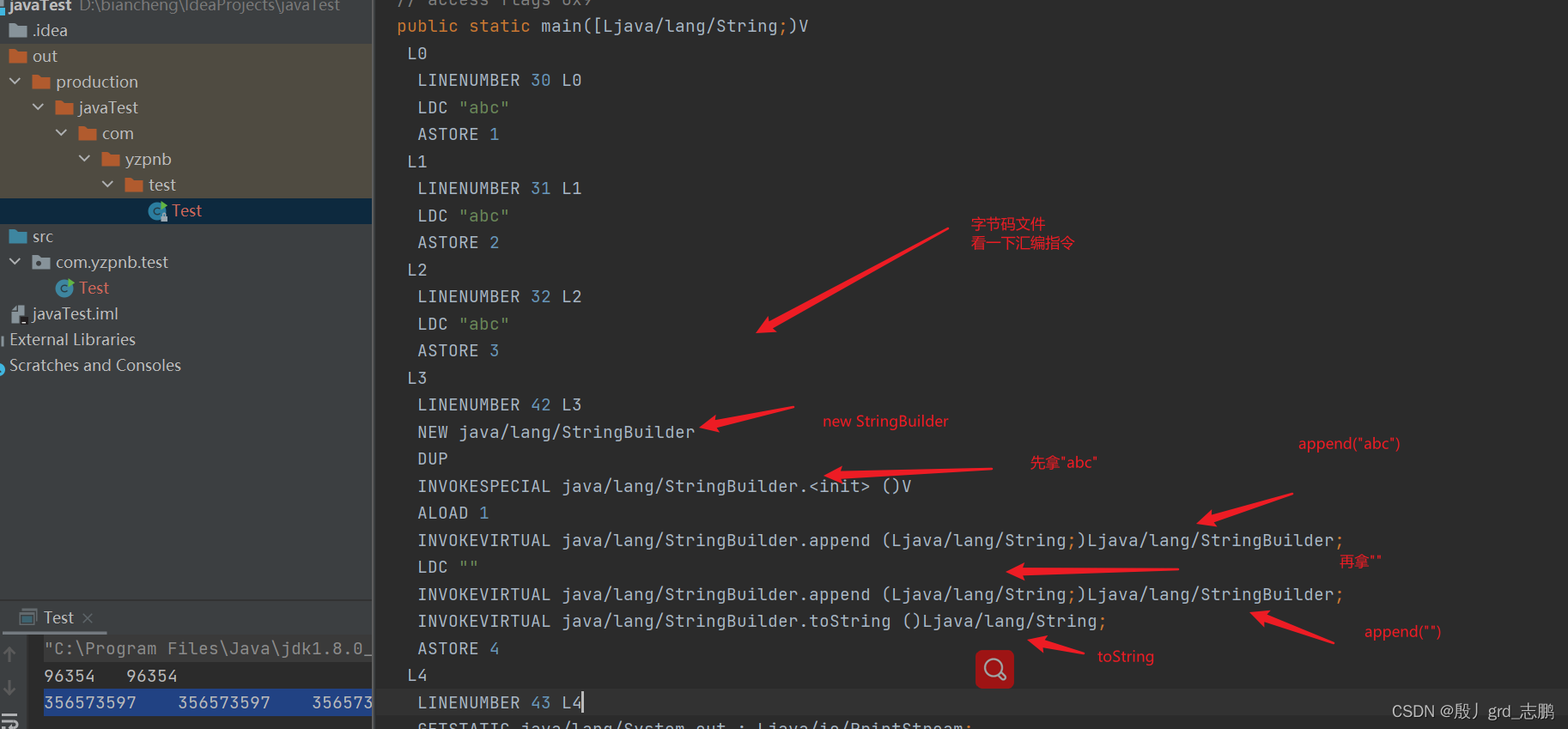Click the "ALOAD 1" instruction
This screenshot has height=729, width=1568.
453,513
